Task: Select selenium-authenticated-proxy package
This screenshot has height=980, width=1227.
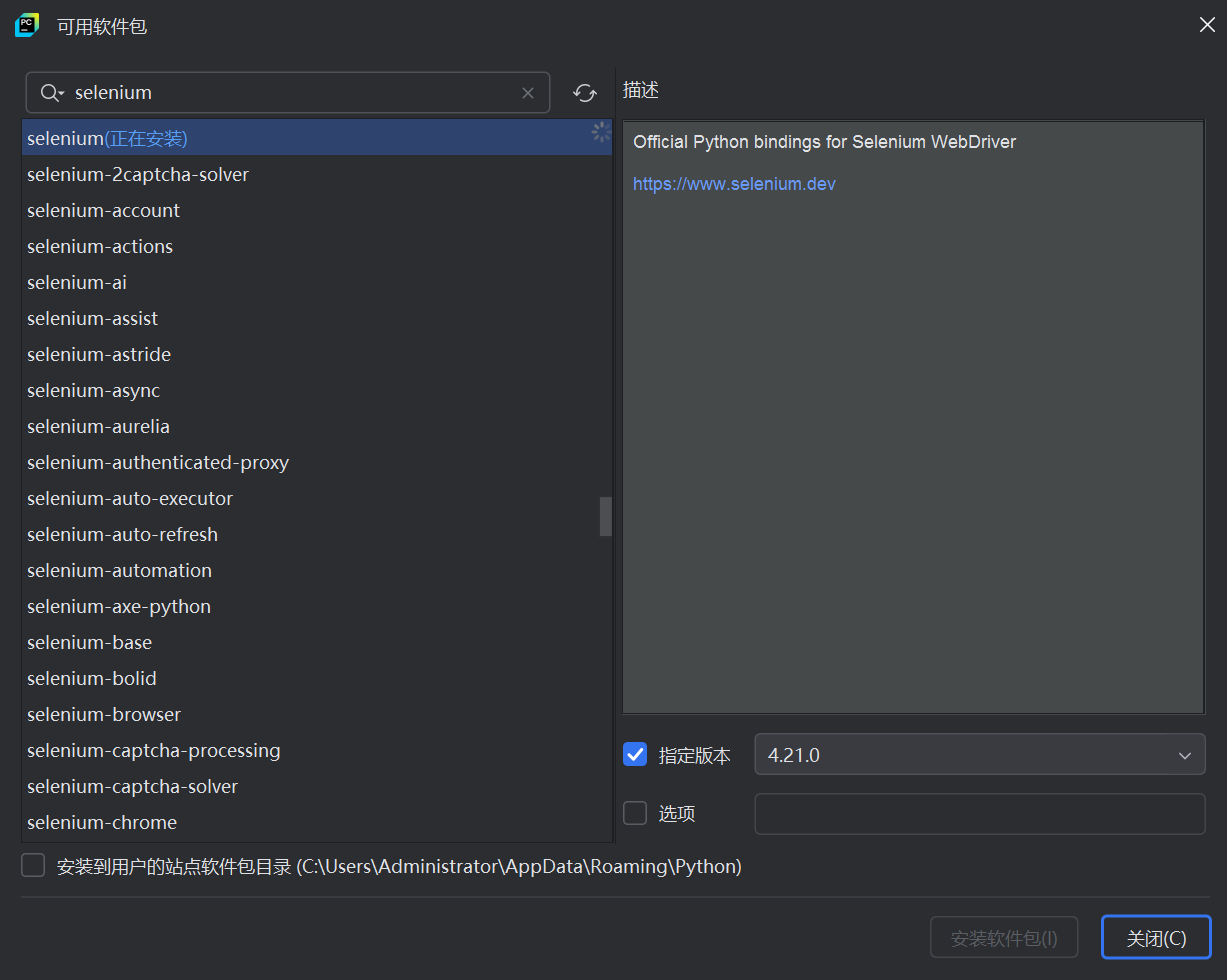Action: (317, 462)
